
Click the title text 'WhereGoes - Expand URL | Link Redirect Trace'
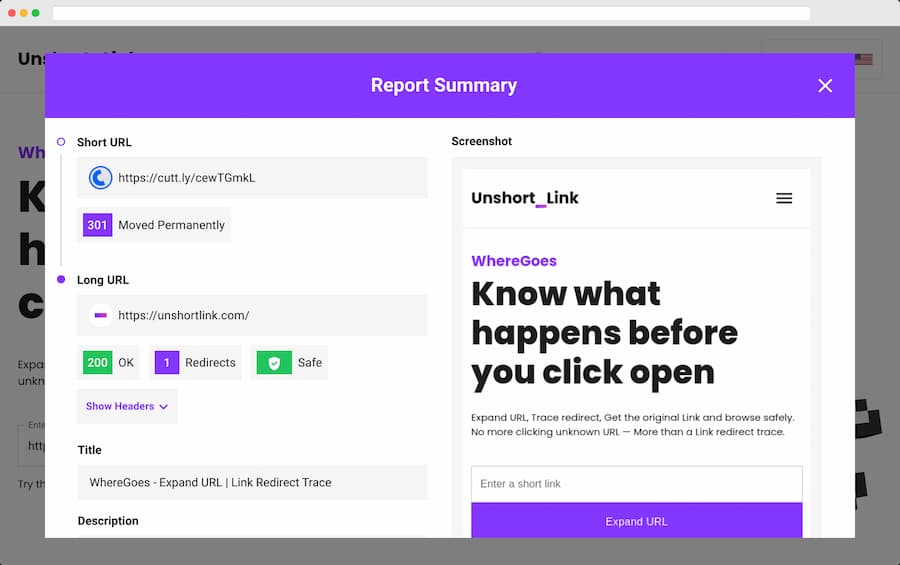point(210,482)
